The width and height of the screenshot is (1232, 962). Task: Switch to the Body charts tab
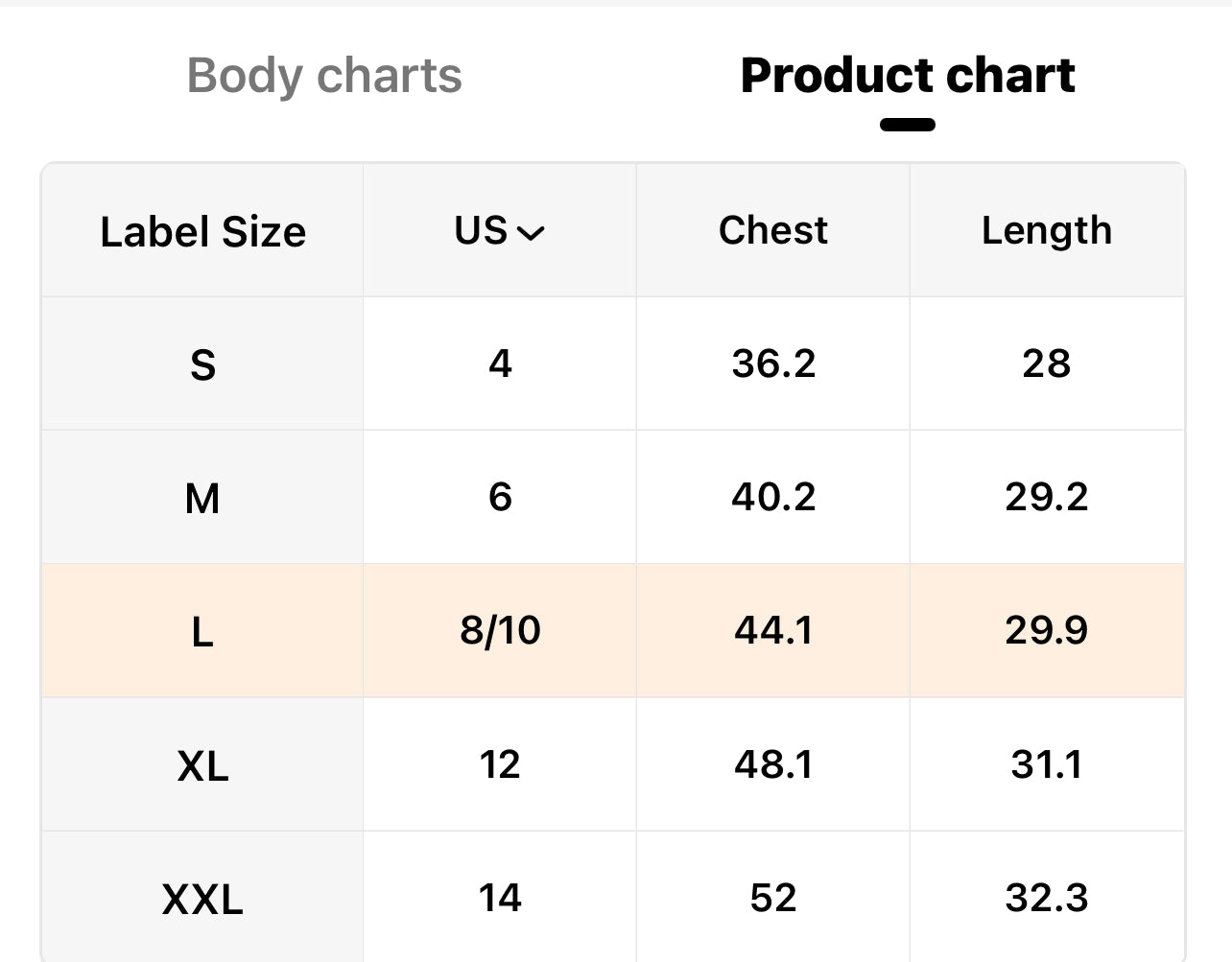pos(324,76)
